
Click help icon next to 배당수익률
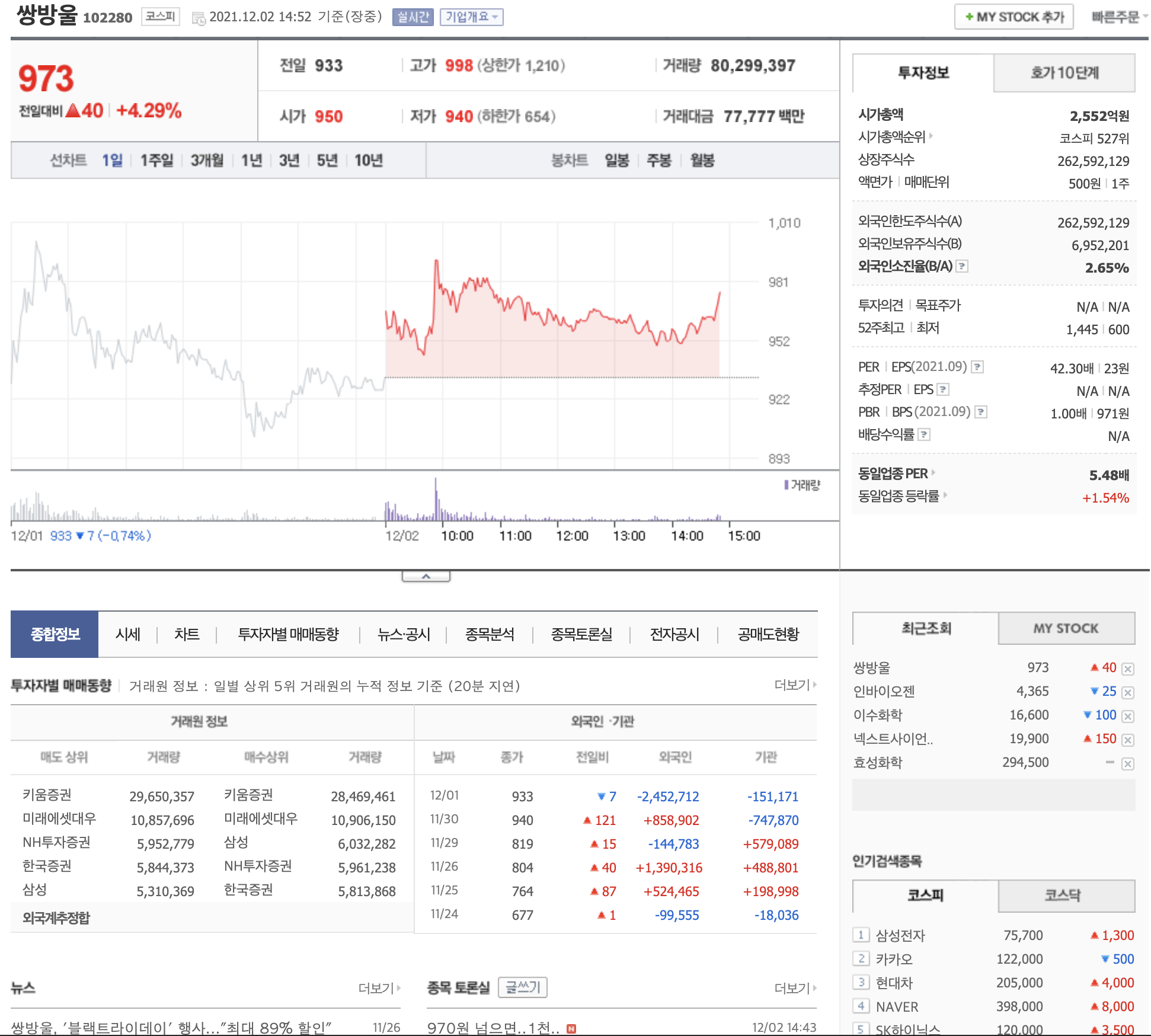(924, 434)
